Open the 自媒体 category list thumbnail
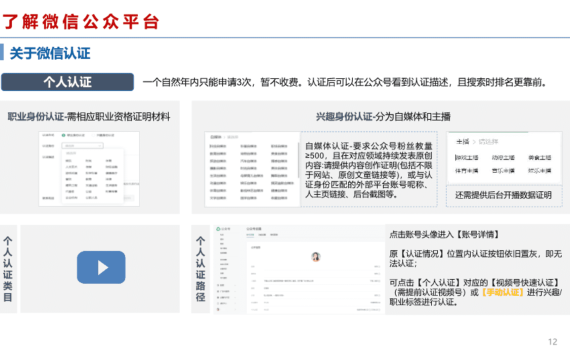This screenshot has width=570, height=360. coord(252,169)
